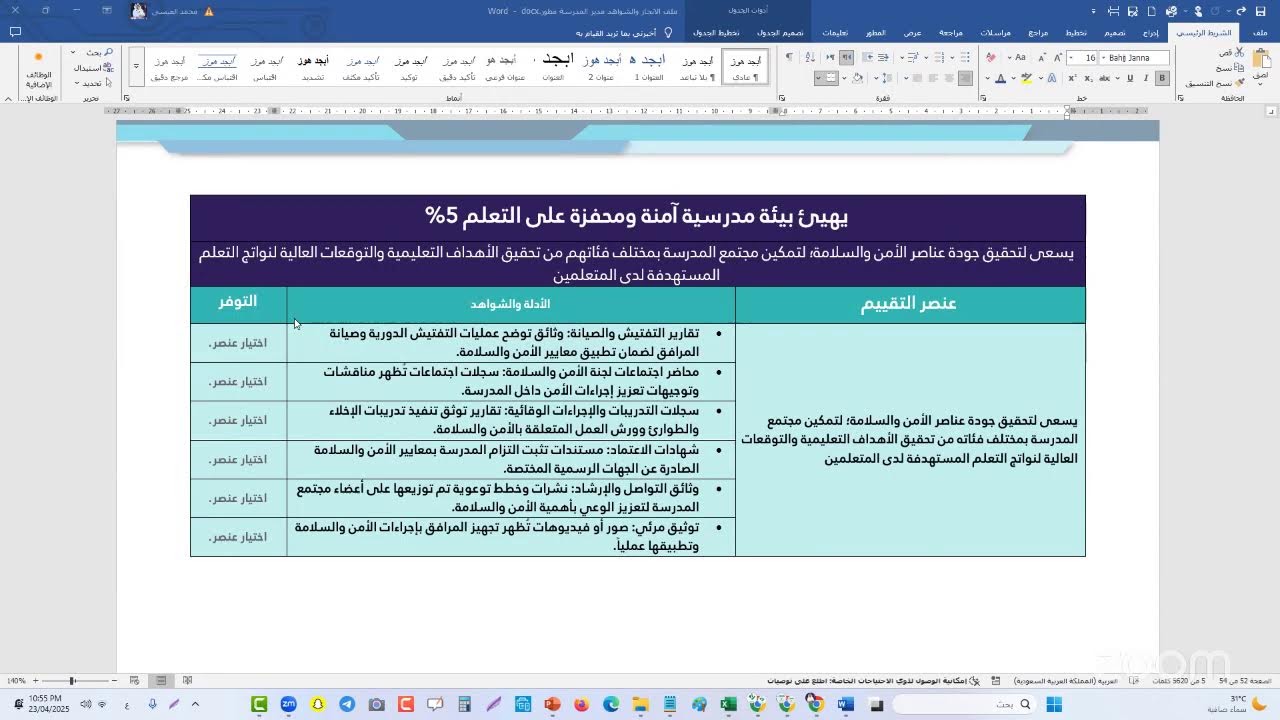The image size is (1280, 720).
Task: Expand the Styles gallery more arrow
Action: pos(136,67)
